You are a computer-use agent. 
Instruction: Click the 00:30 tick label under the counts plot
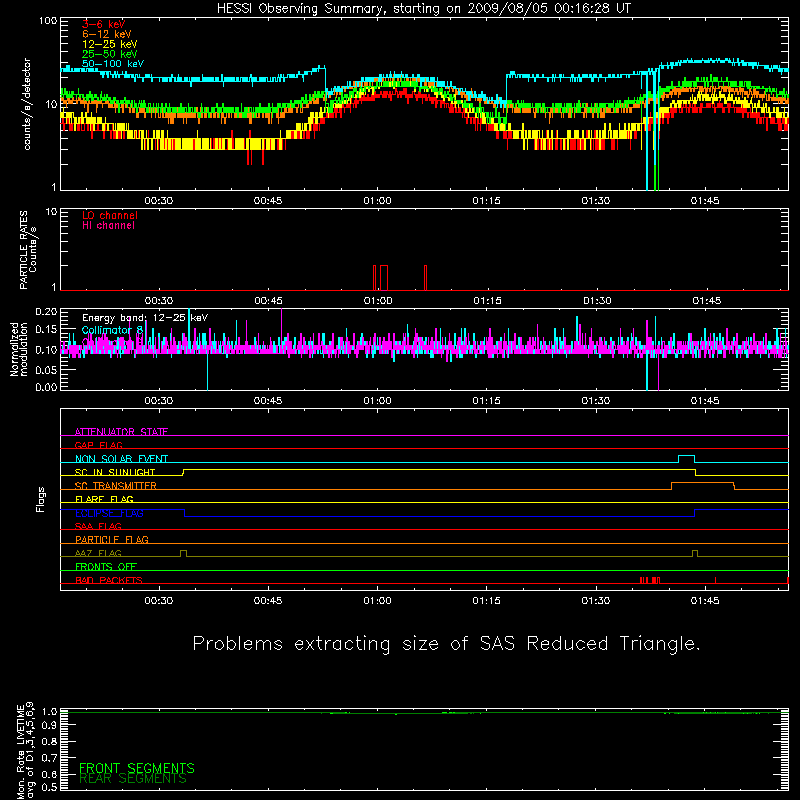159,201
